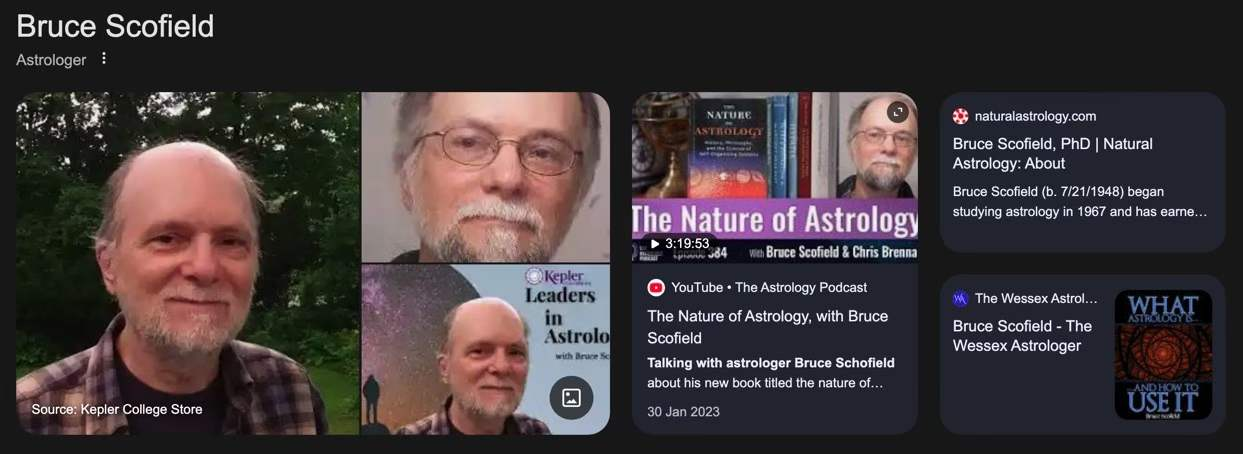Open the large Kepler College Store portrait

click(187, 263)
